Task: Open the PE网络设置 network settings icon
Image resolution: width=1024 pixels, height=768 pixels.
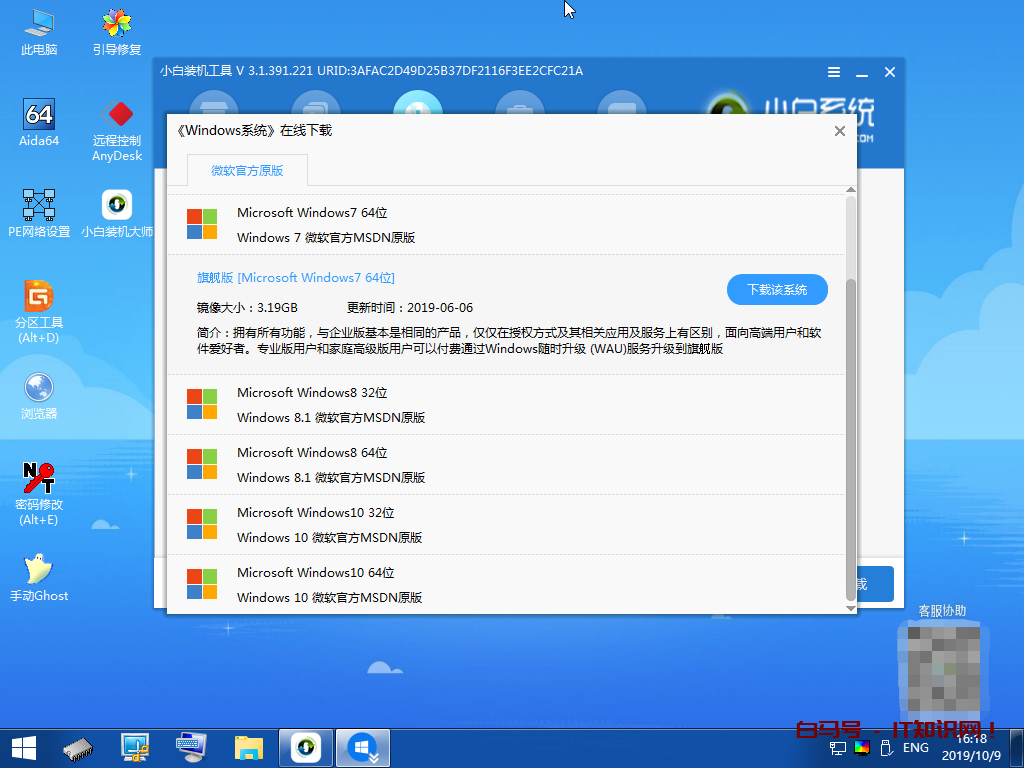Action: [x=39, y=211]
